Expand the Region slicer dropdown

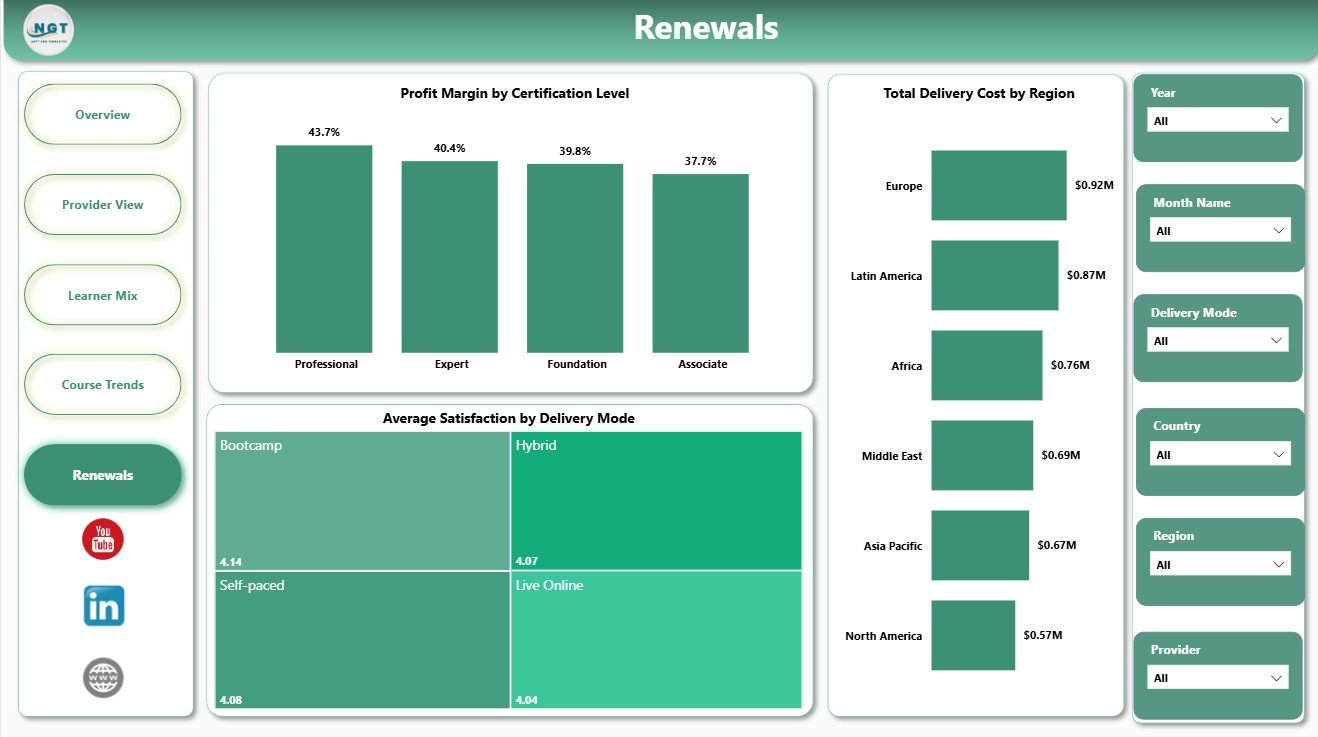pos(1220,564)
